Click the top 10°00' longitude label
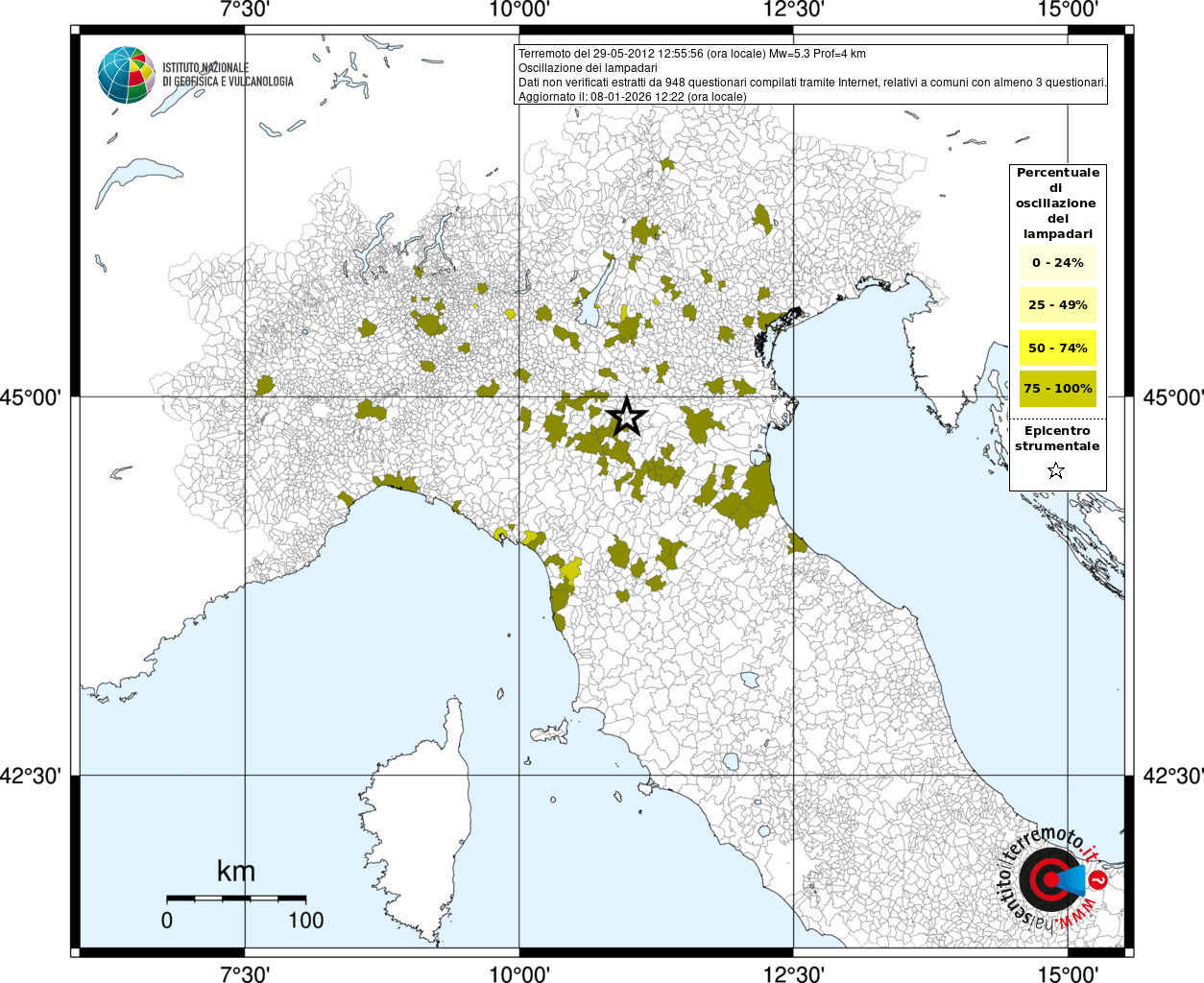Viewport: 1204px width, 983px height. pyautogui.click(x=519, y=10)
